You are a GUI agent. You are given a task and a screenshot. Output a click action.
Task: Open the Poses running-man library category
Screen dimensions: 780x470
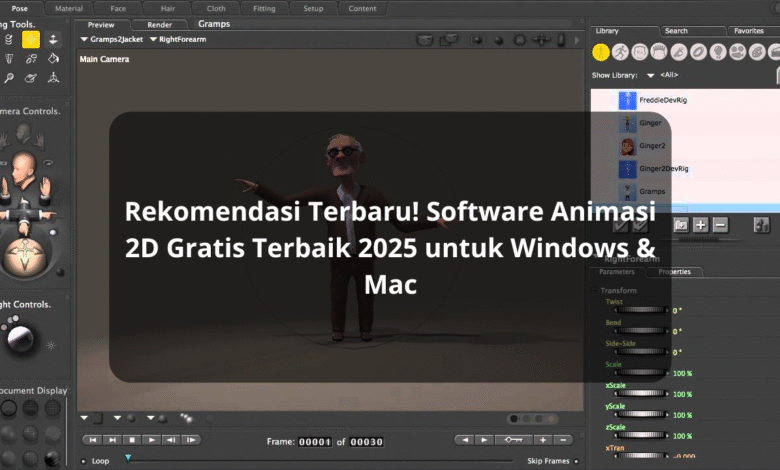point(620,52)
